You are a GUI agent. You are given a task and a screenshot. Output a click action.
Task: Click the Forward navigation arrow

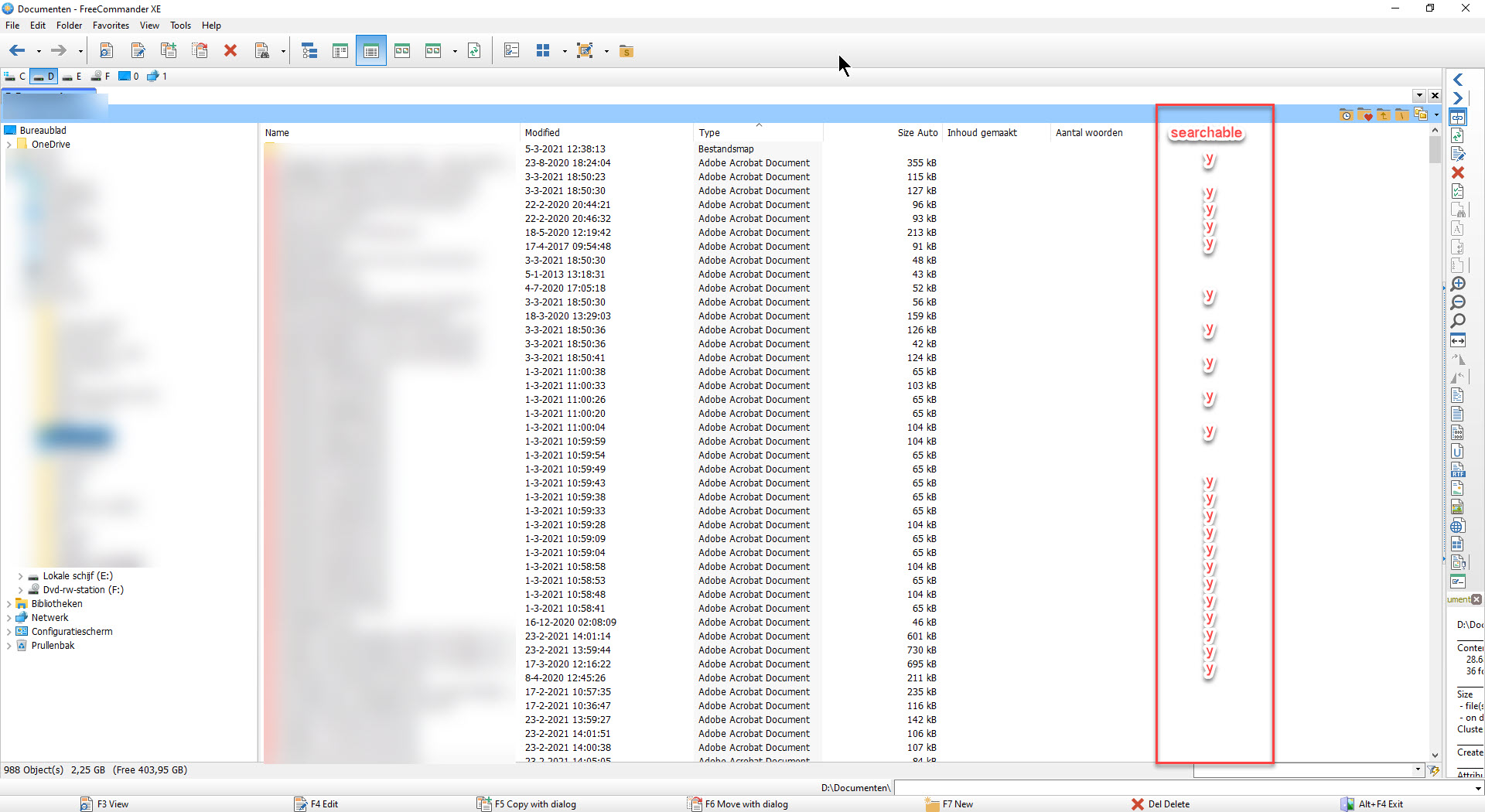(x=58, y=51)
